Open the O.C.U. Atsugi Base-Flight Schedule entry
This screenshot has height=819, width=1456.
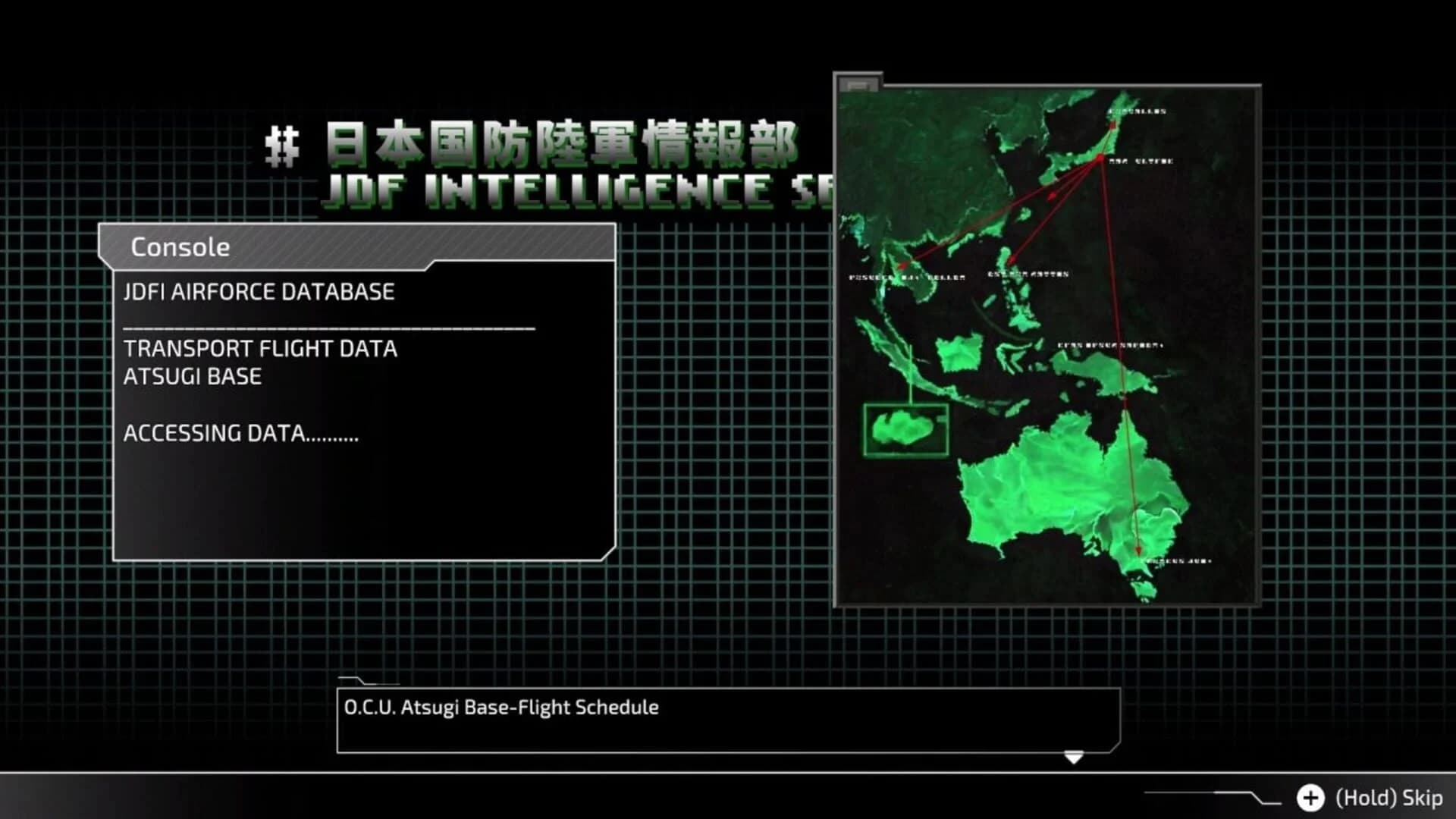[x=502, y=708]
